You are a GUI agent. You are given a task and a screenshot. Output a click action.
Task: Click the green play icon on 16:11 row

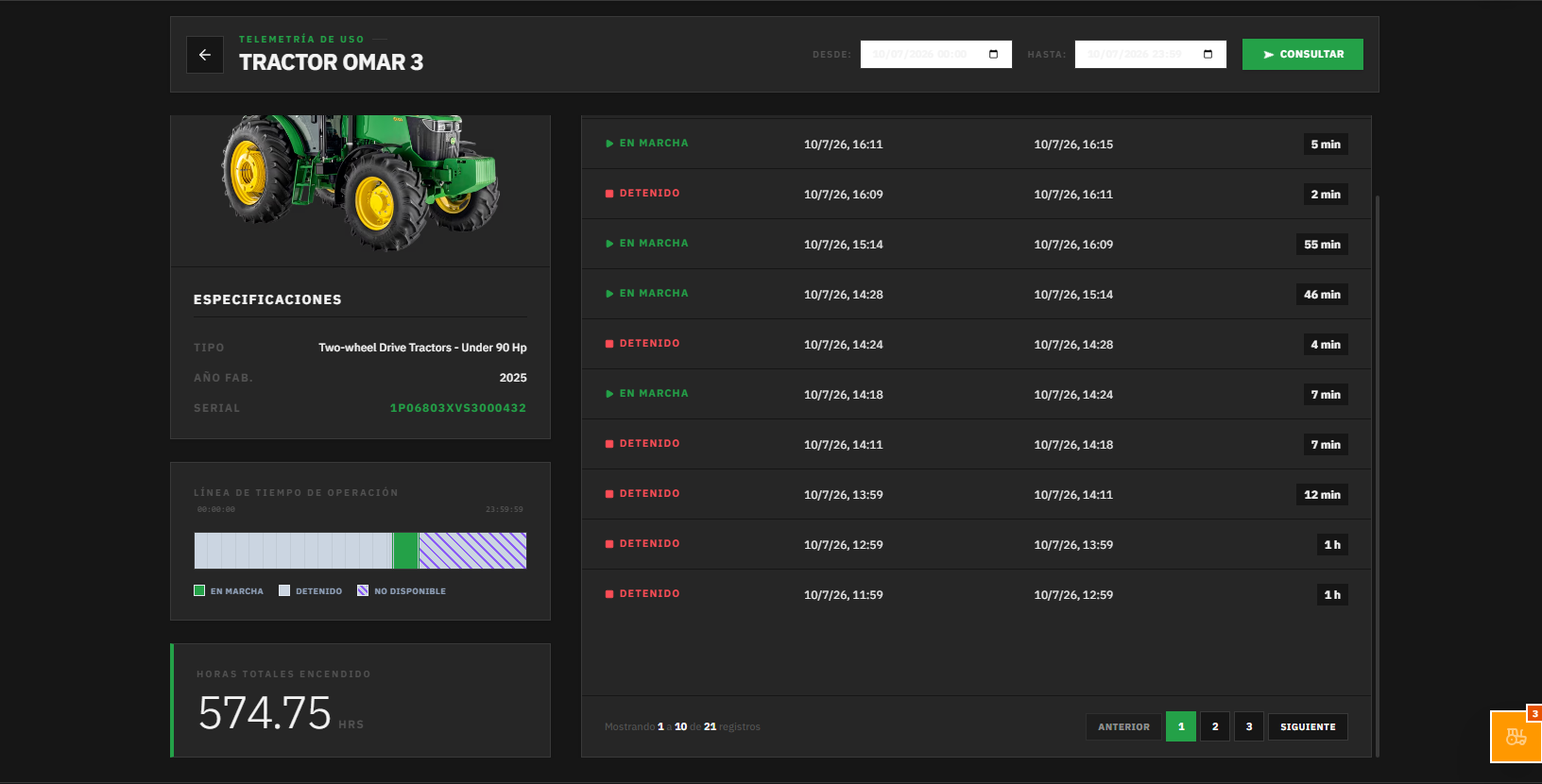[x=609, y=144]
